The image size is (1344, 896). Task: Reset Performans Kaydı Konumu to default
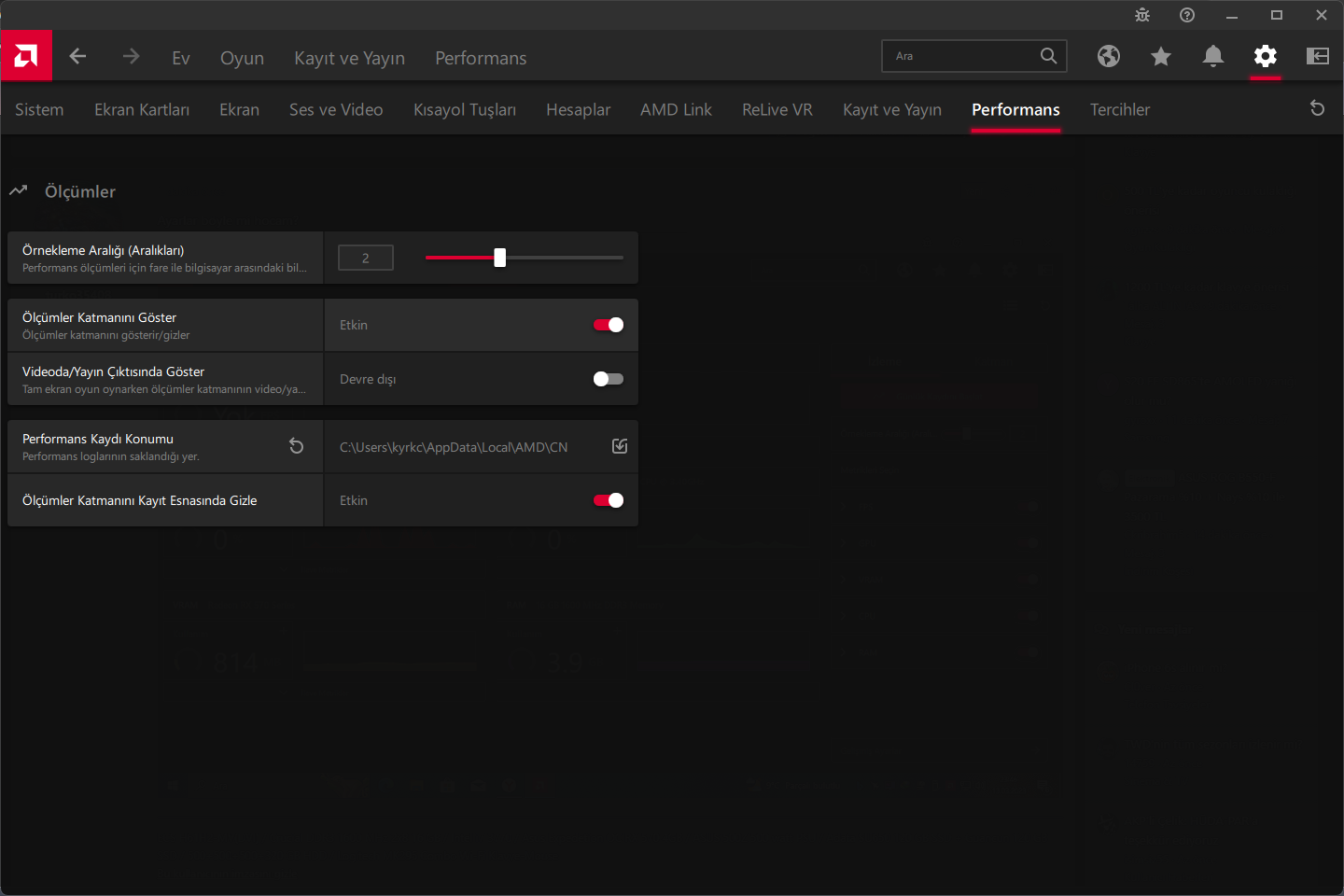click(297, 446)
